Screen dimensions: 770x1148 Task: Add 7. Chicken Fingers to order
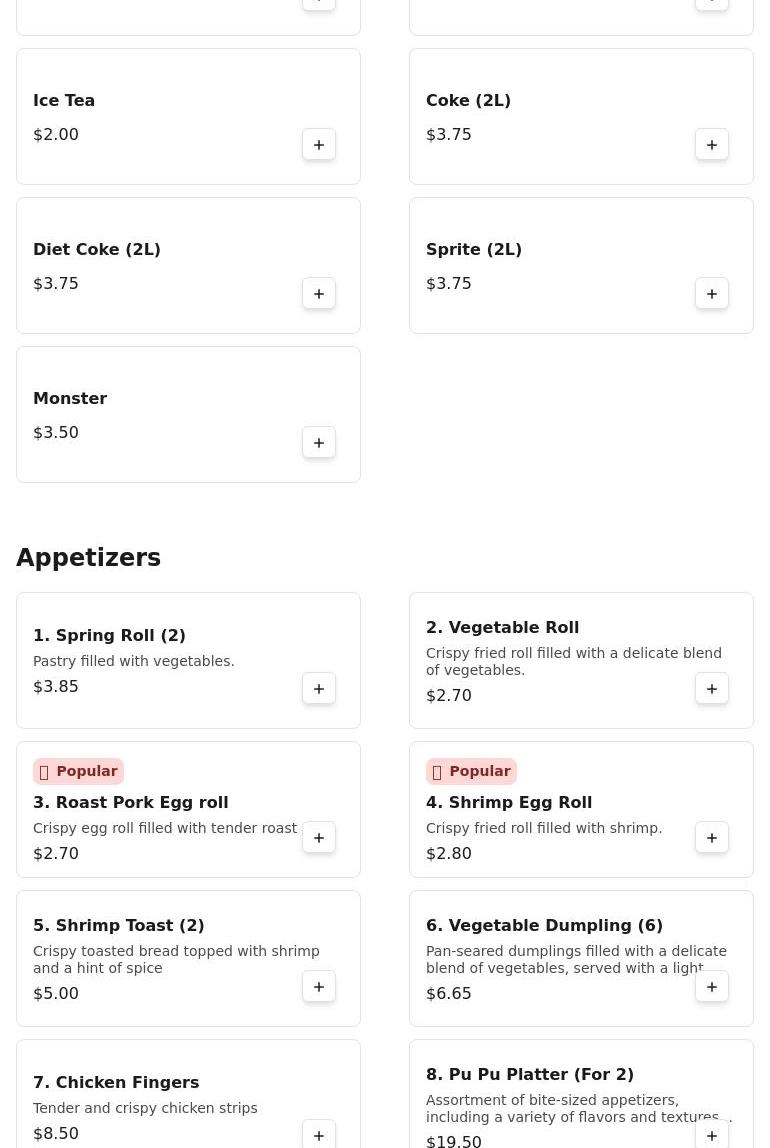tap(319, 1136)
